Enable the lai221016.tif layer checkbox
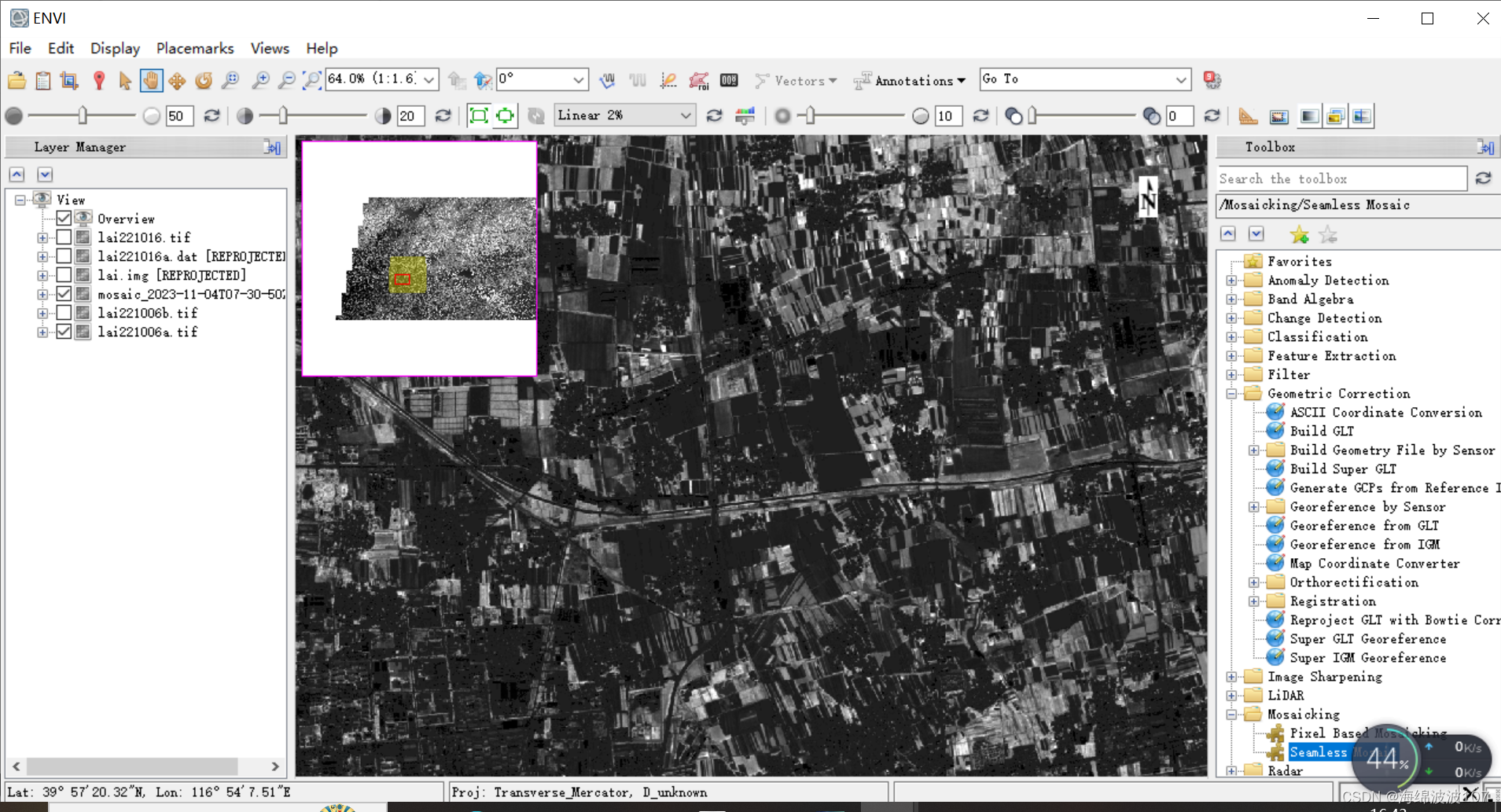This screenshot has height=812, width=1501. (64, 237)
